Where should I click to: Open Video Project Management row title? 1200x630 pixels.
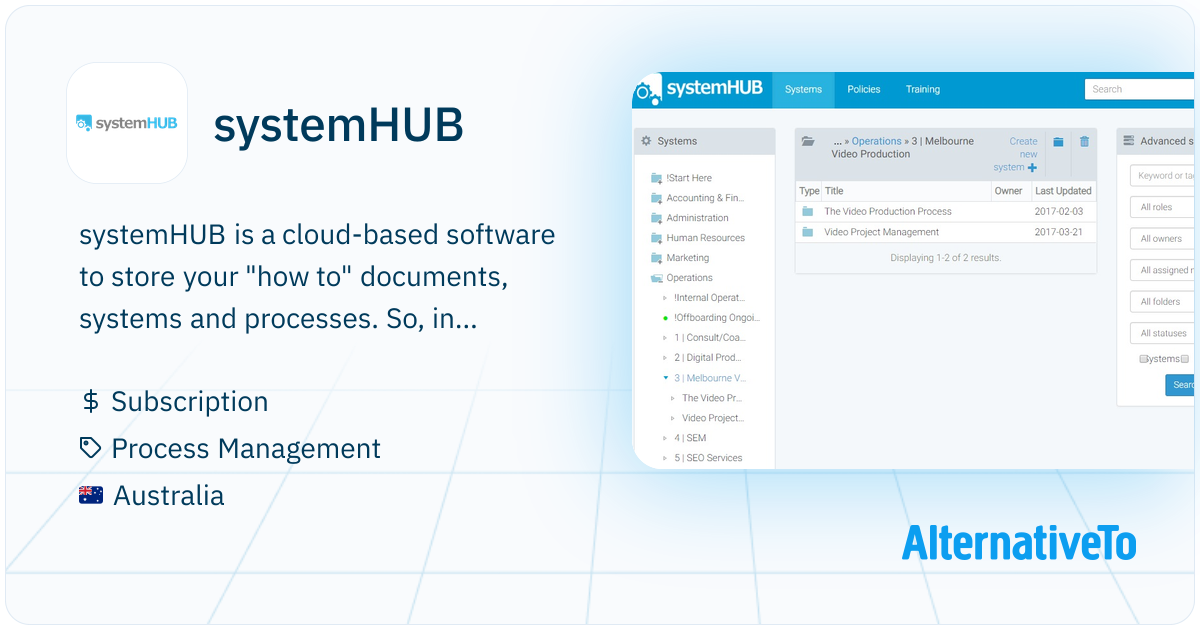coord(882,232)
